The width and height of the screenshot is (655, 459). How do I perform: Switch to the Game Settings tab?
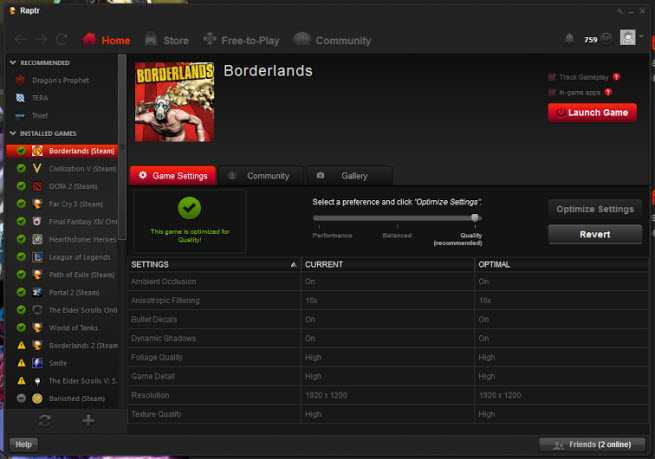click(x=173, y=175)
